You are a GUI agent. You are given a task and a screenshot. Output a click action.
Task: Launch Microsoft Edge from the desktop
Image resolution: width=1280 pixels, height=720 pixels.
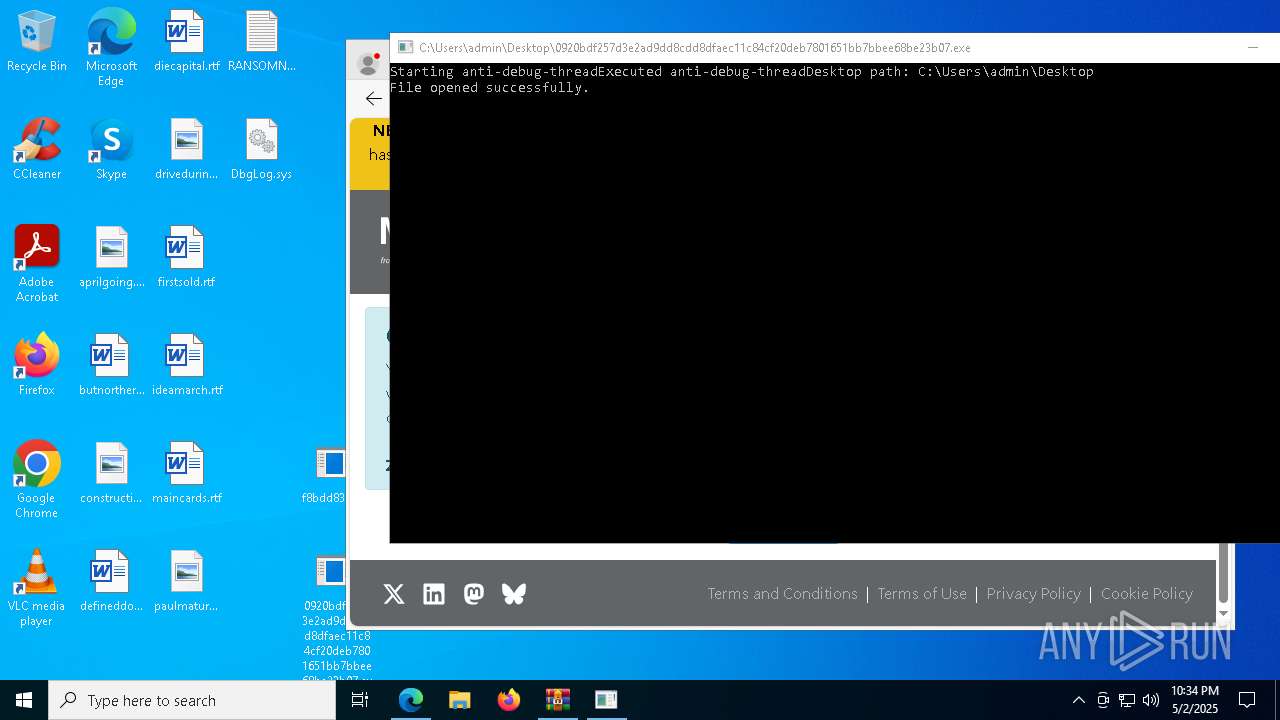[111, 47]
